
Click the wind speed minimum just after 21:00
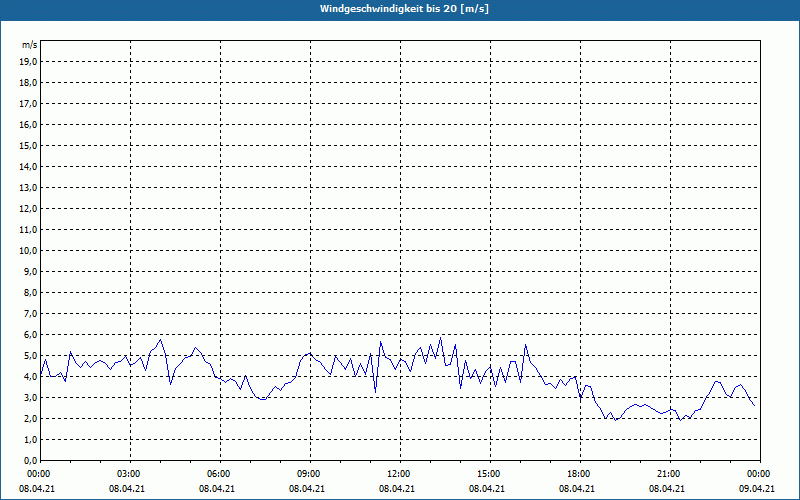[x=680, y=420]
